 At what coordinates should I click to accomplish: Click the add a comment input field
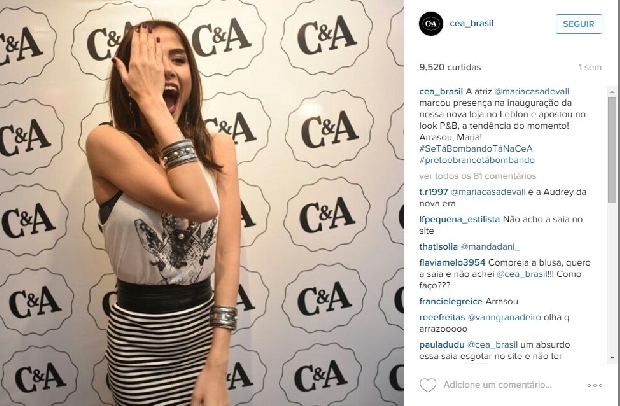pos(497,385)
